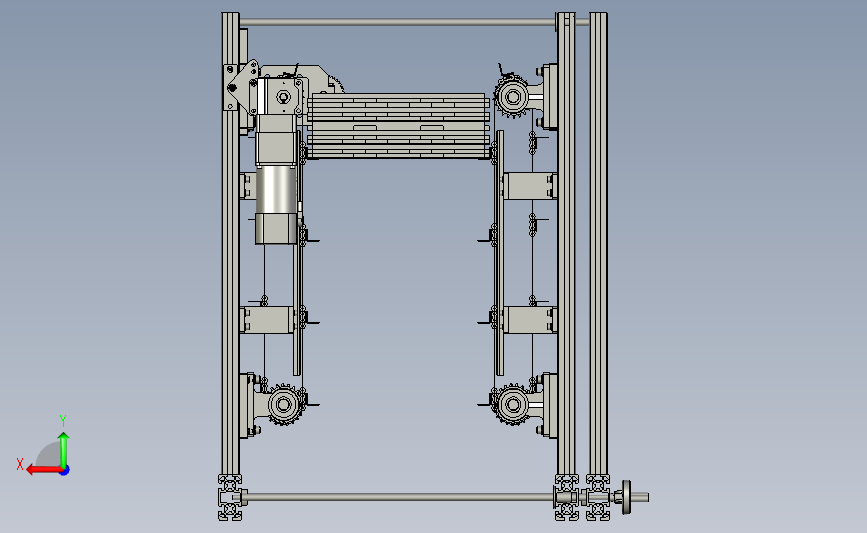Click the red X axis arrow of the triad
Image resolution: width=867 pixels, height=533 pixels.
43,470
